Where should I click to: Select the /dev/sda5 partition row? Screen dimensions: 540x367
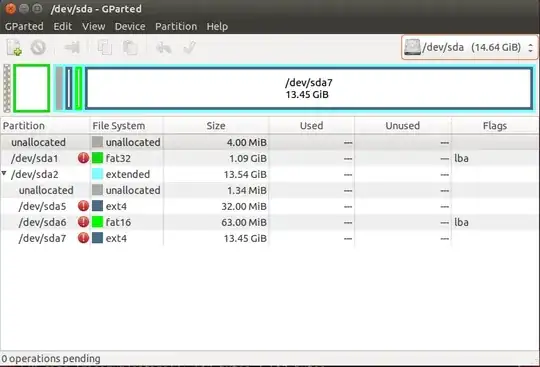tap(270, 206)
